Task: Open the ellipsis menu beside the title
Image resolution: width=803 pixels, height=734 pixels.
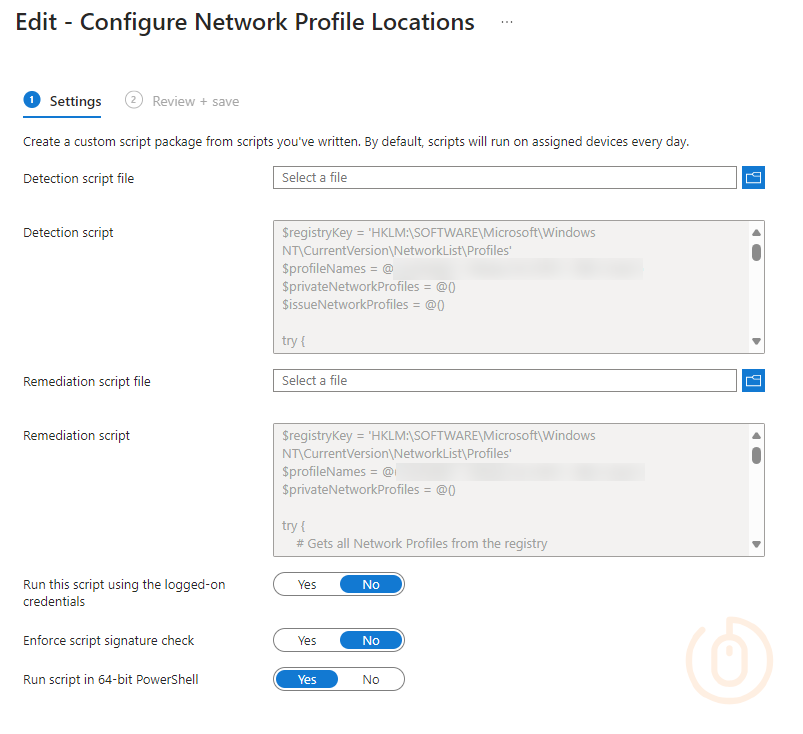Action: click(507, 22)
